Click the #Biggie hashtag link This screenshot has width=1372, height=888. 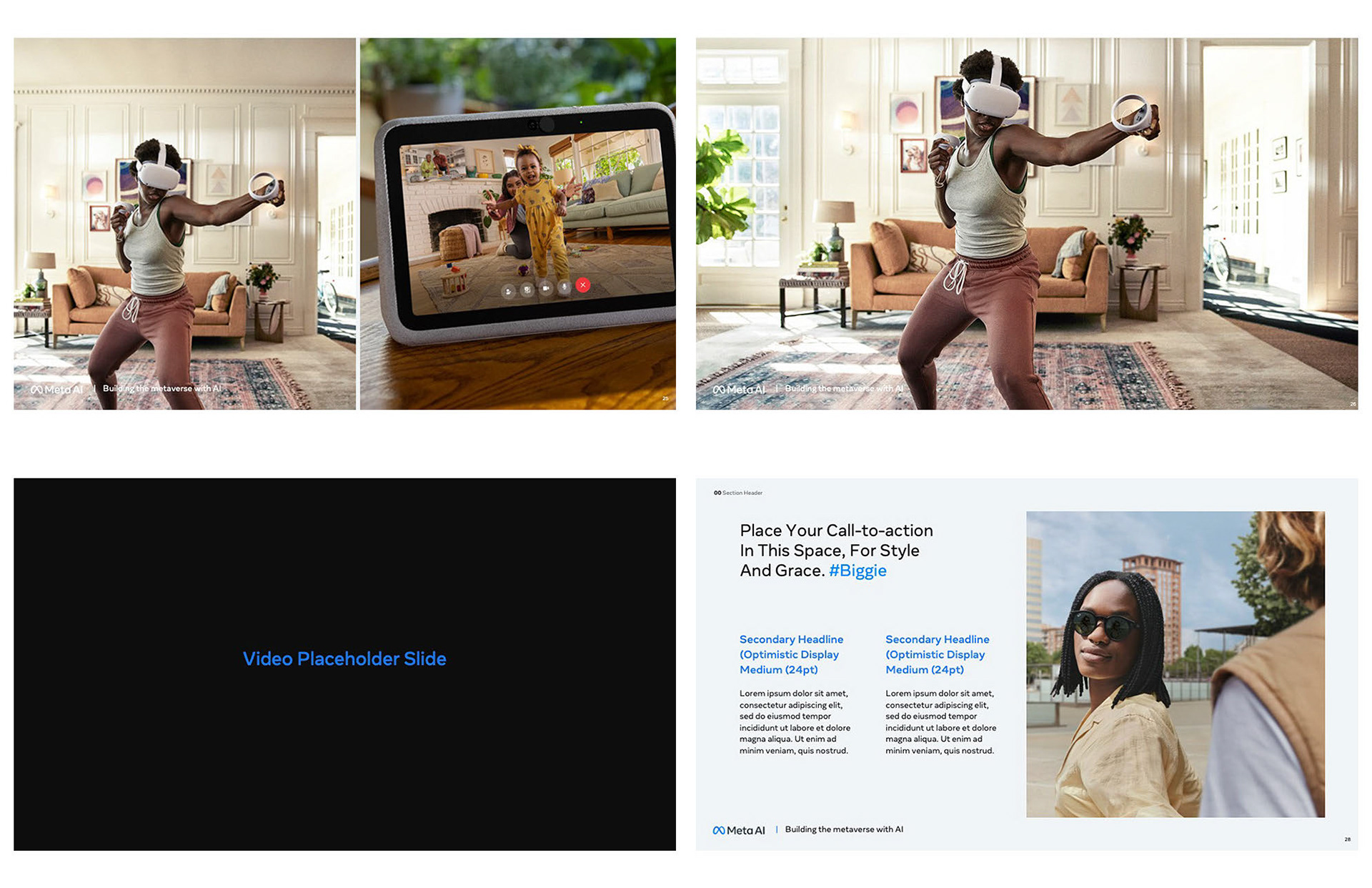tap(857, 571)
